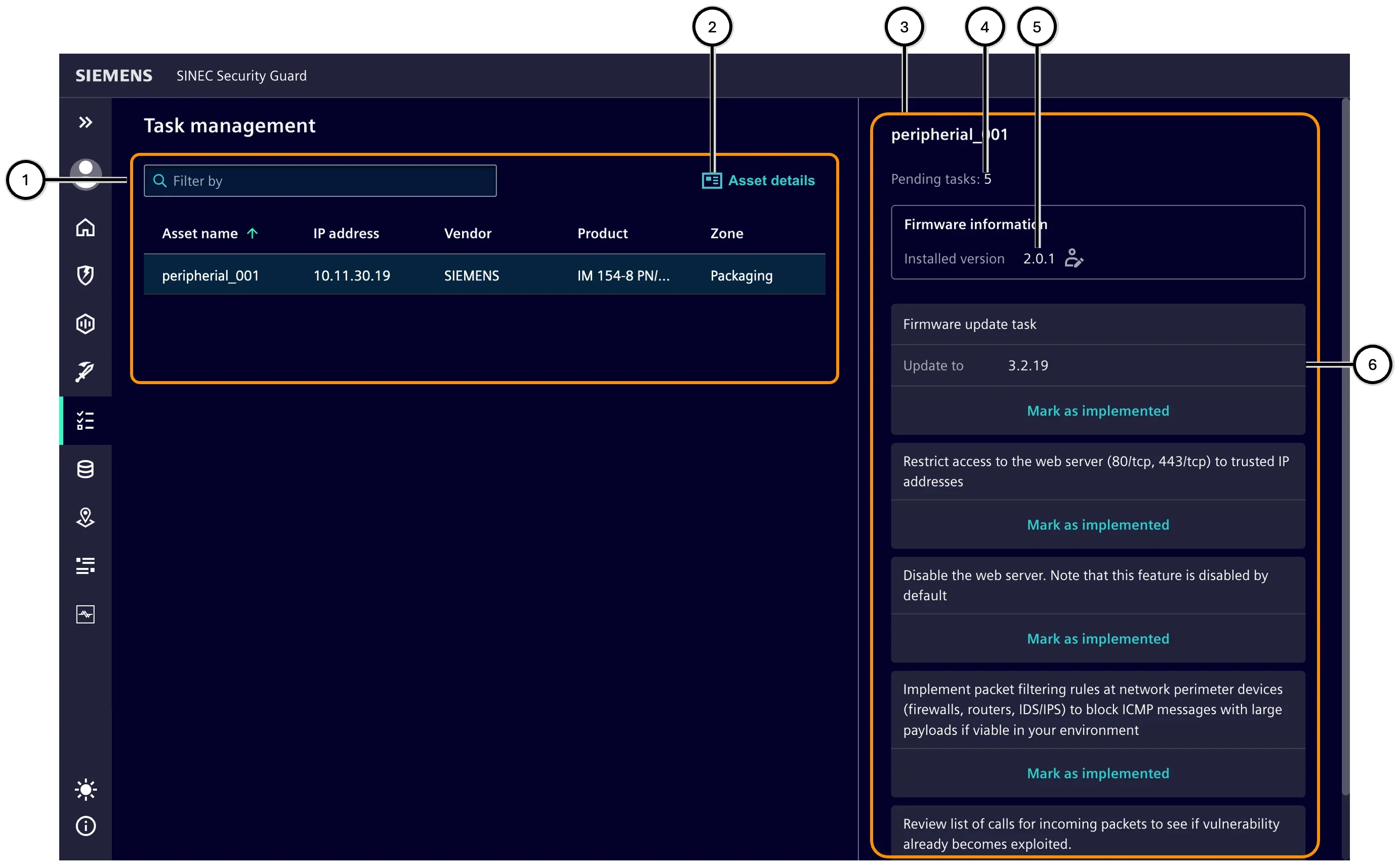Open the wrench tool icon in sidebar
The height and width of the screenshot is (868, 1399).
[x=86, y=372]
